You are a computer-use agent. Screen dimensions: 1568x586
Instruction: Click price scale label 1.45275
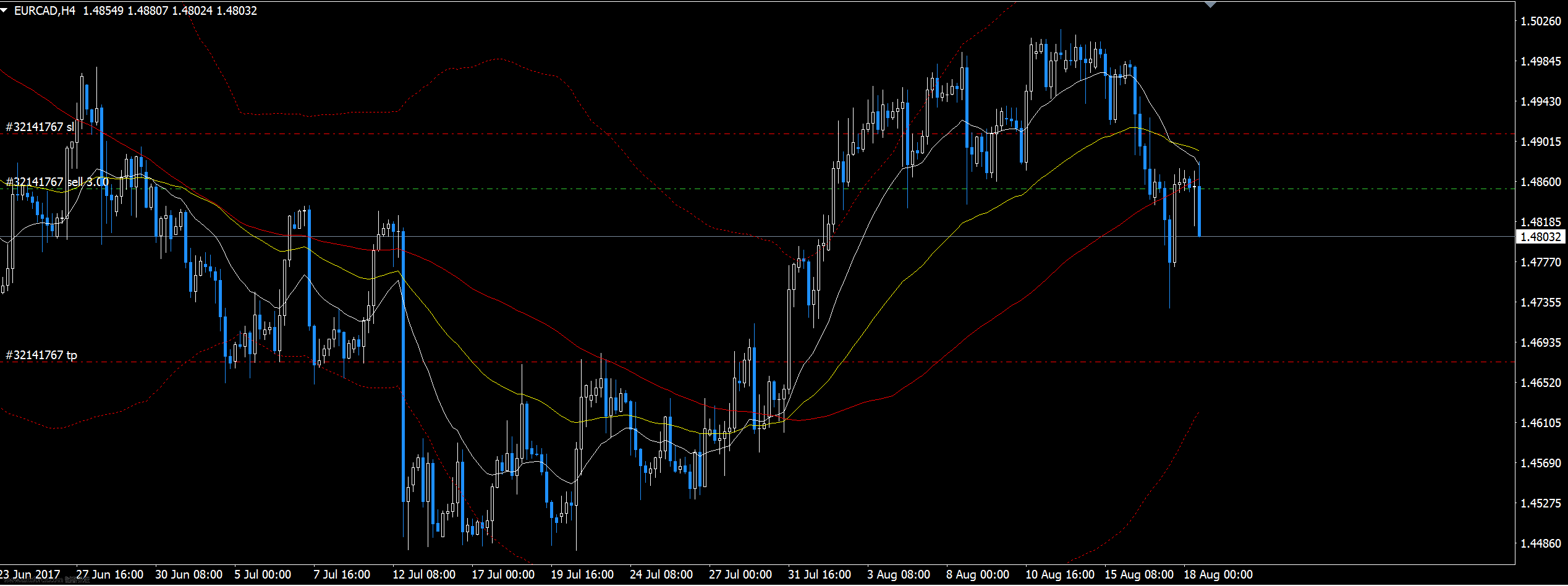(1541, 503)
